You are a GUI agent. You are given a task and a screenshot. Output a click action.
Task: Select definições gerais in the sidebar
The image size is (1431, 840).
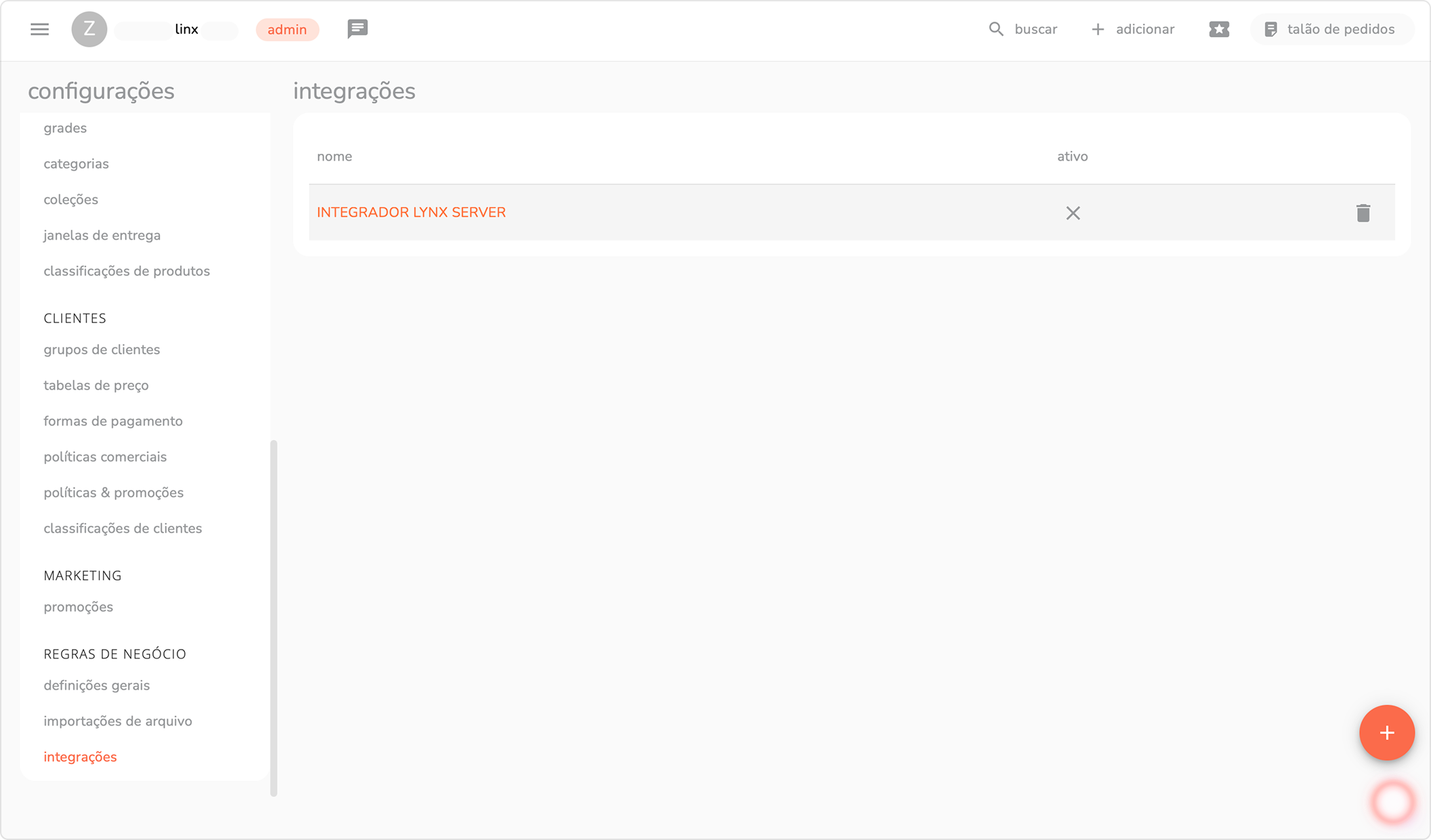97,686
